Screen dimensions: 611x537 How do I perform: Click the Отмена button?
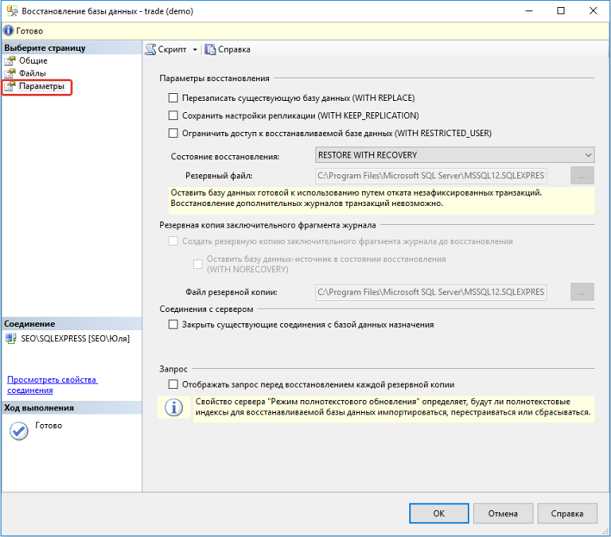(503, 513)
